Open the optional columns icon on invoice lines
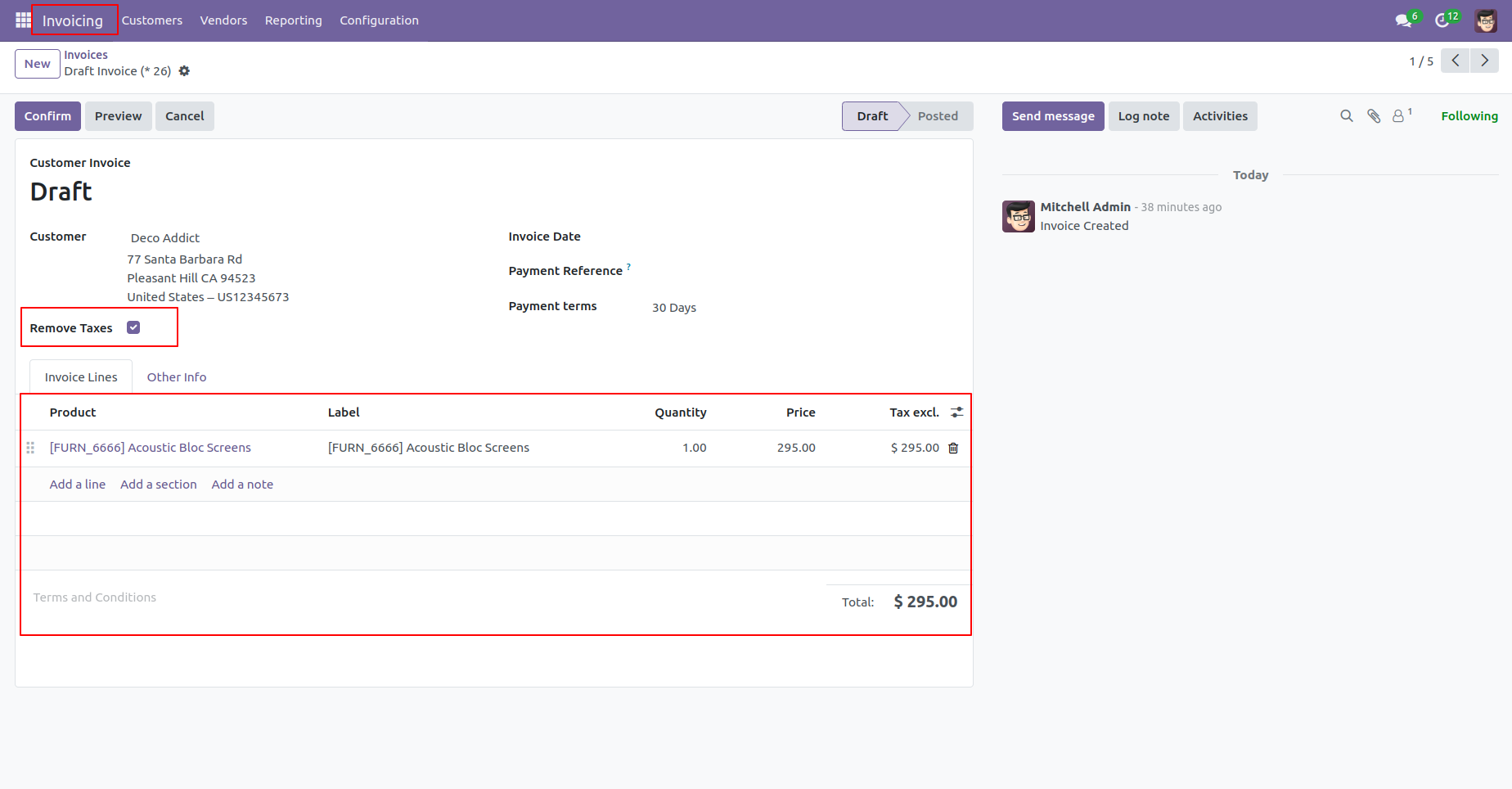 point(956,412)
